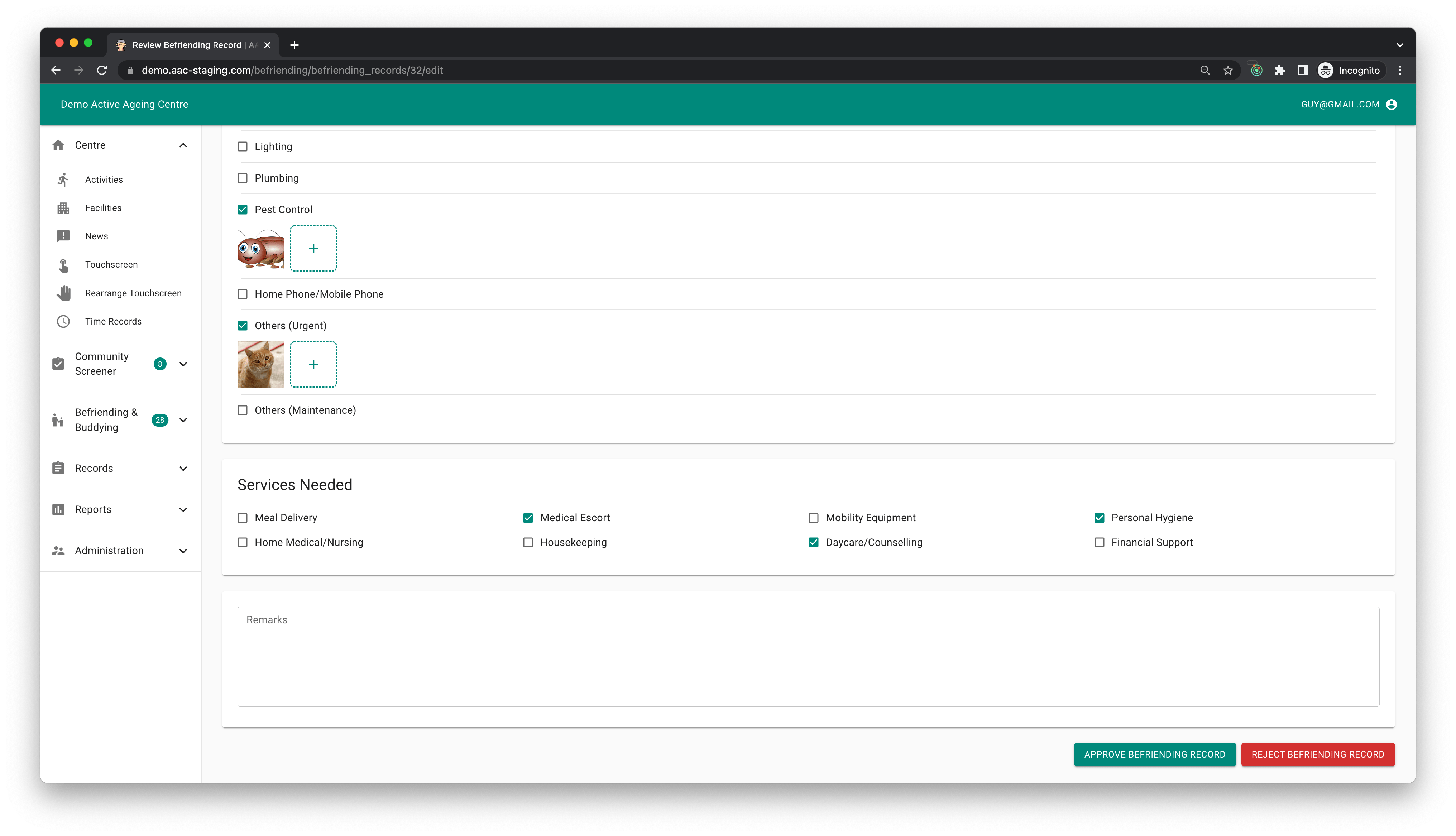Click the user account icon beside GUY@GMAIL.COM

[x=1391, y=105]
